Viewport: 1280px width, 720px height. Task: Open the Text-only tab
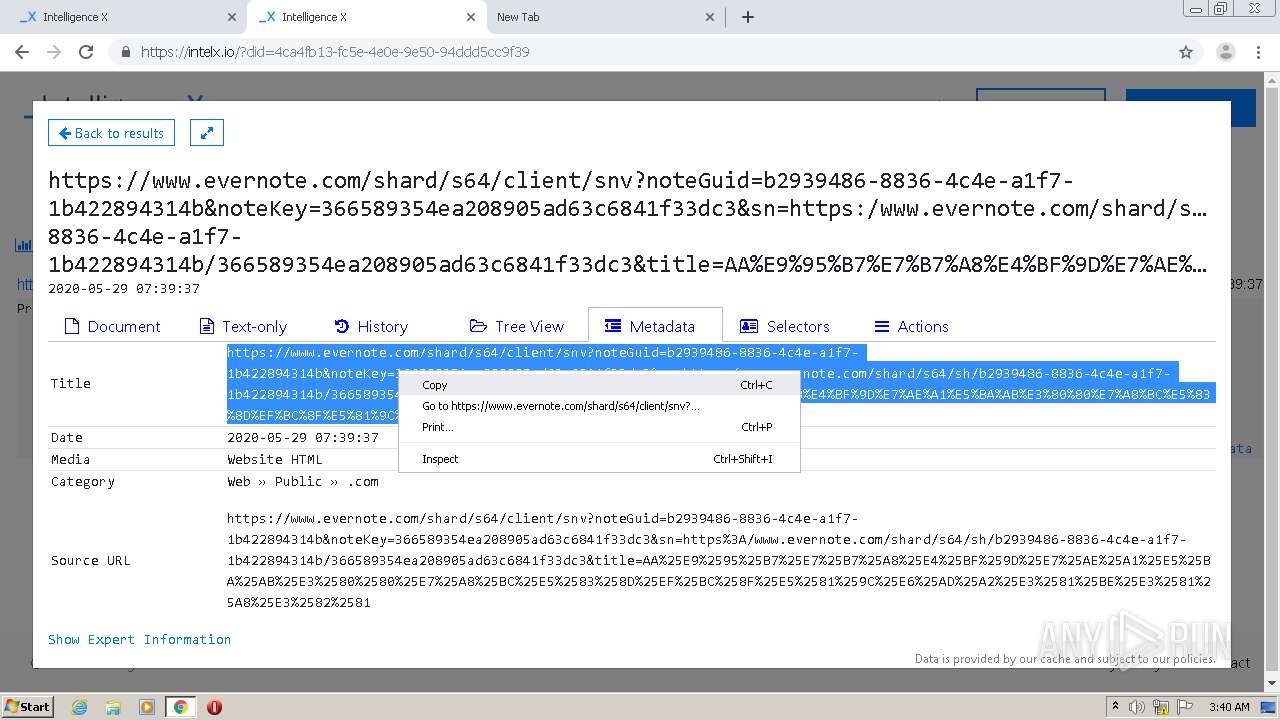(x=243, y=326)
